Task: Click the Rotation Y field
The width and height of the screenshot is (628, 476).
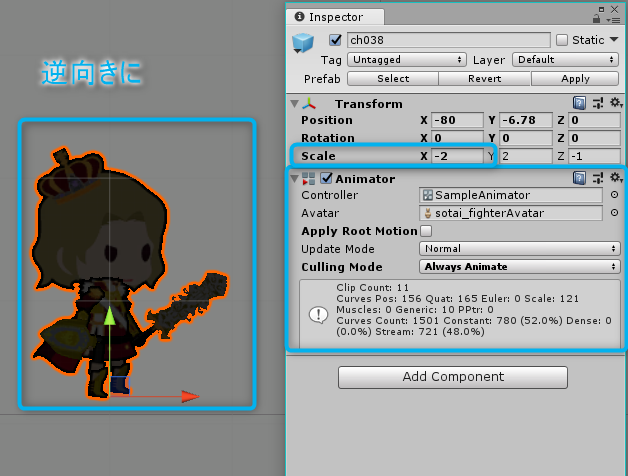Action: [525, 138]
